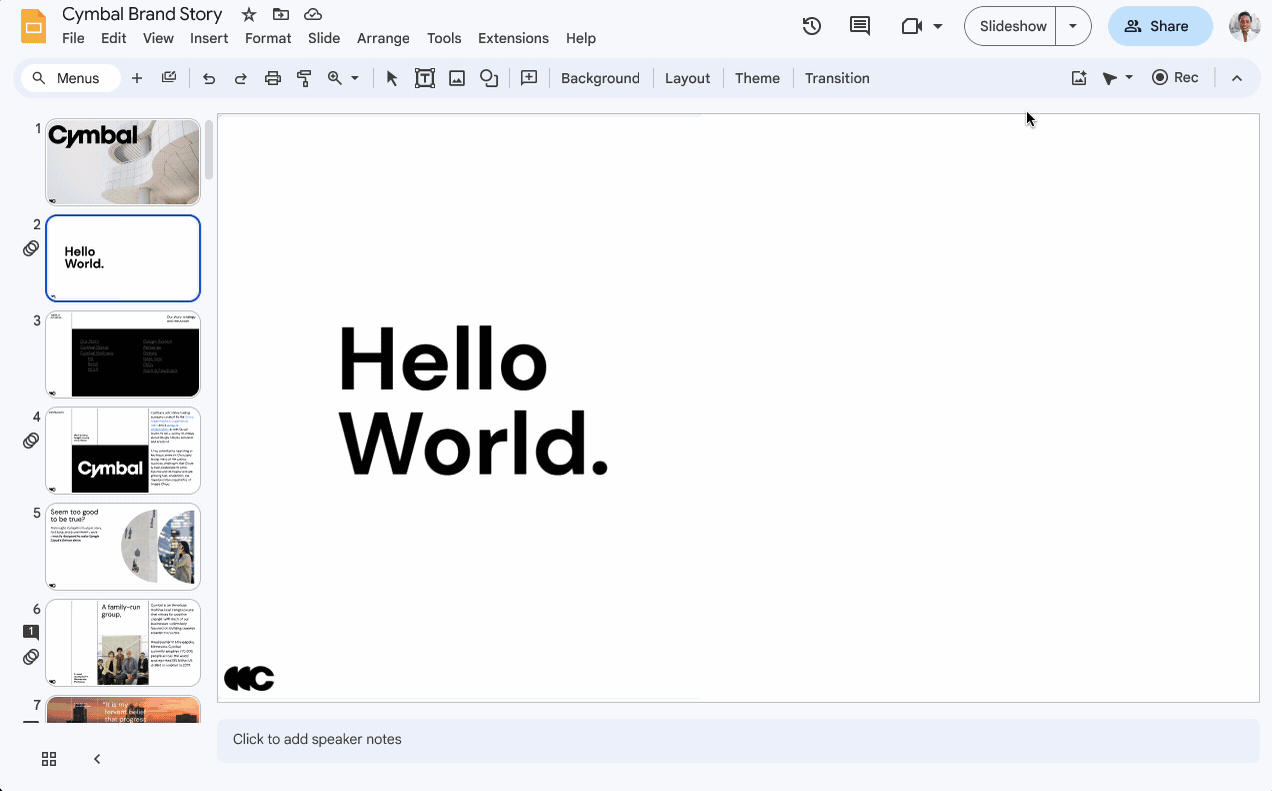The width and height of the screenshot is (1272, 791).
Task: Select the text box tool
Action: [425, 78]
